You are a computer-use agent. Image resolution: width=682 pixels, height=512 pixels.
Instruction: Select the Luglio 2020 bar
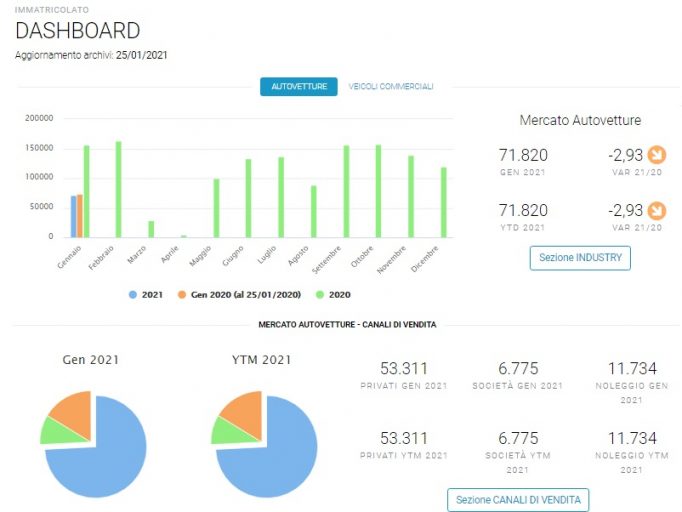click(281, 197)
